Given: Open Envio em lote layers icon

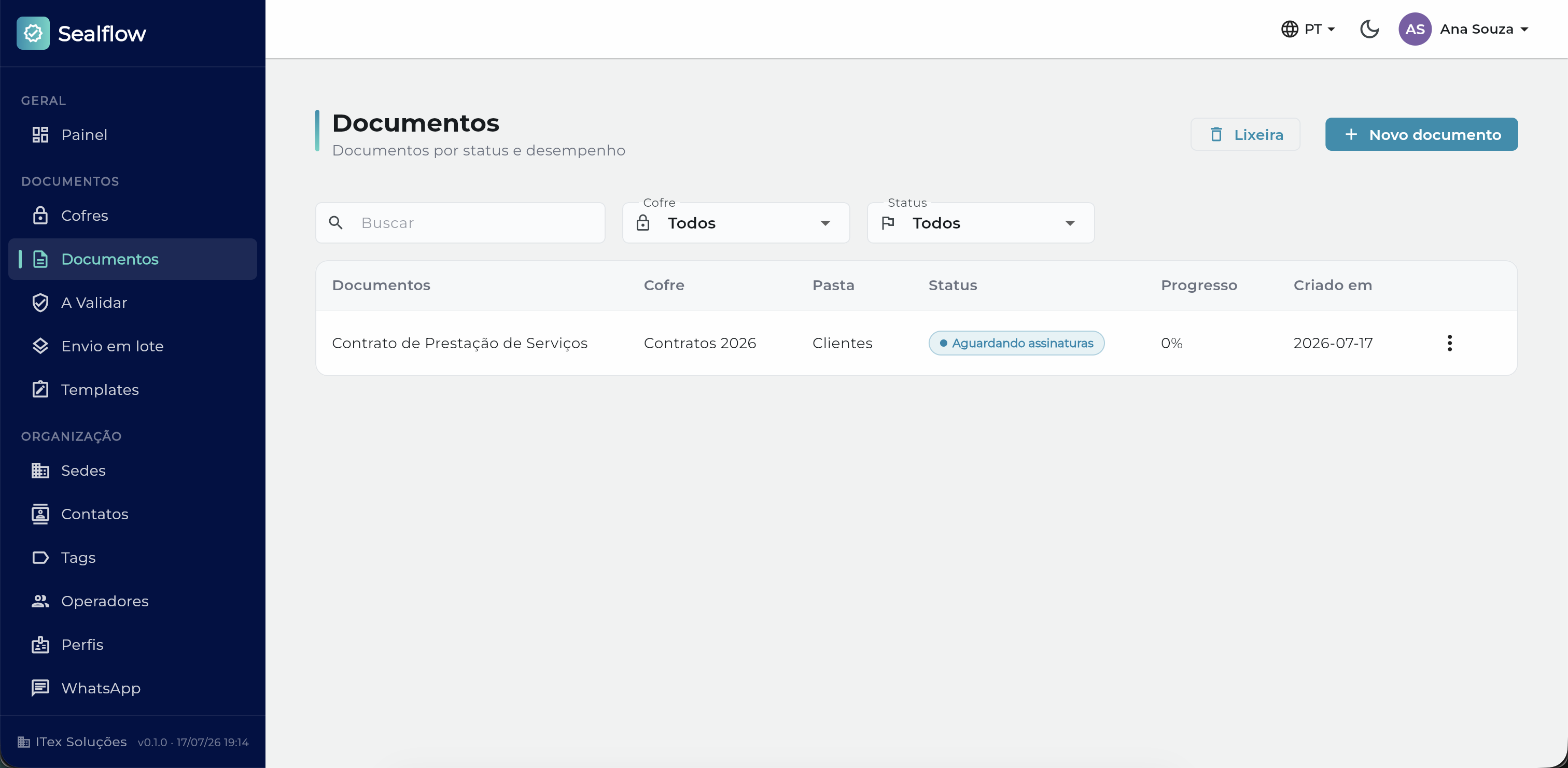Looking at the screenshot, I should (40, 346).
